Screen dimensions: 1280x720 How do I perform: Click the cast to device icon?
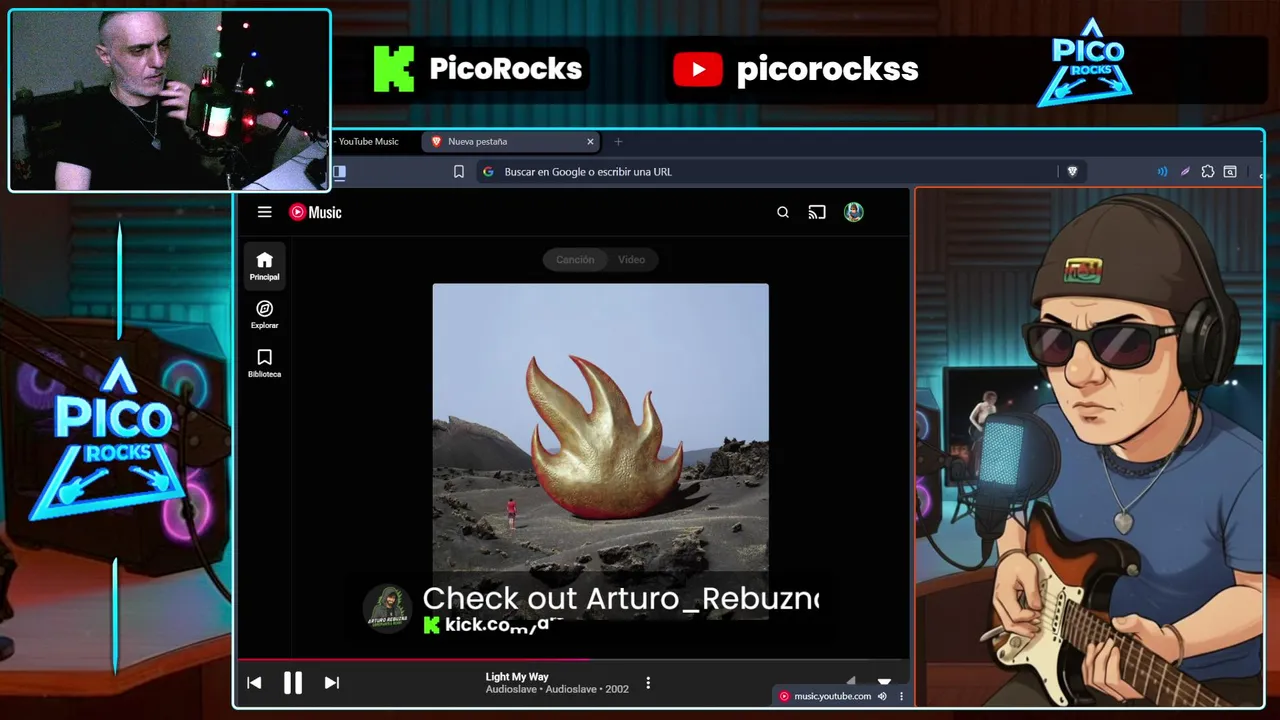click(x=817, y=212)
